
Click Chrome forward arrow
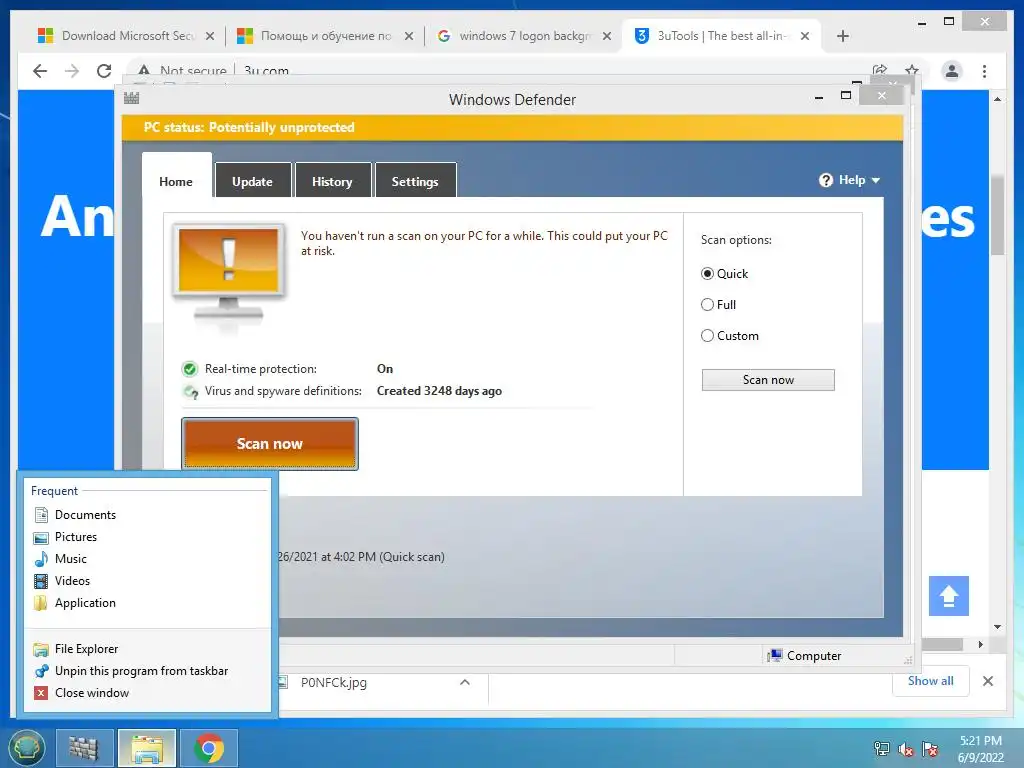coord(72,71)
